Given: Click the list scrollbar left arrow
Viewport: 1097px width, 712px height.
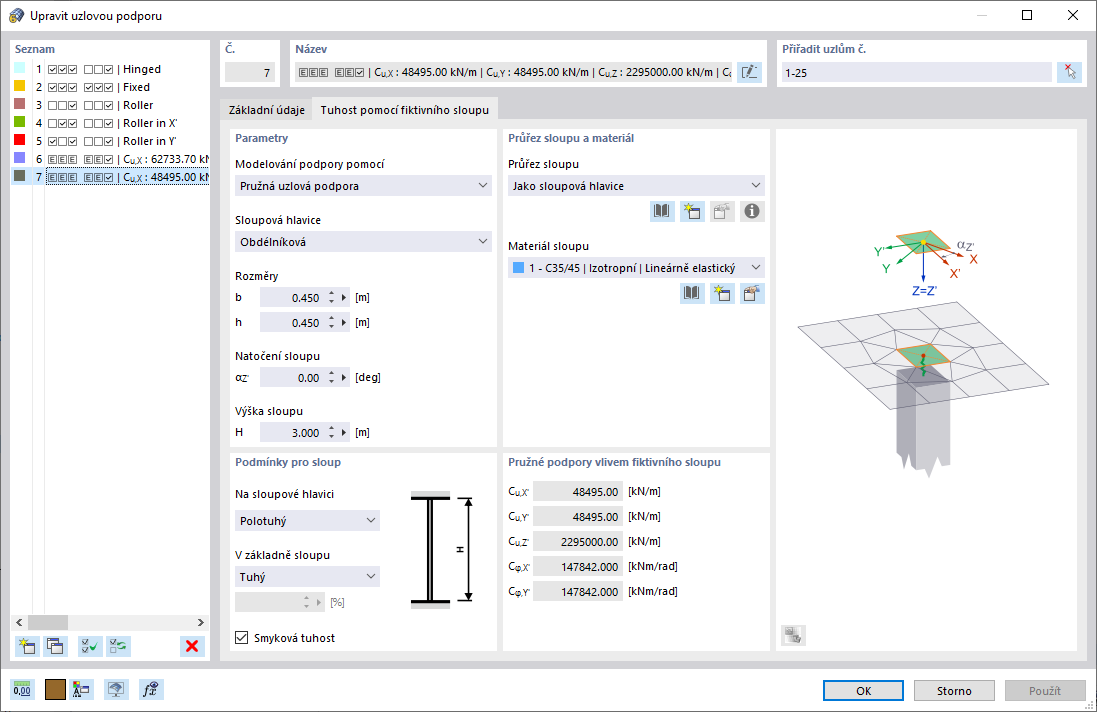Looking at the screenshot, I should pos(19,622).
